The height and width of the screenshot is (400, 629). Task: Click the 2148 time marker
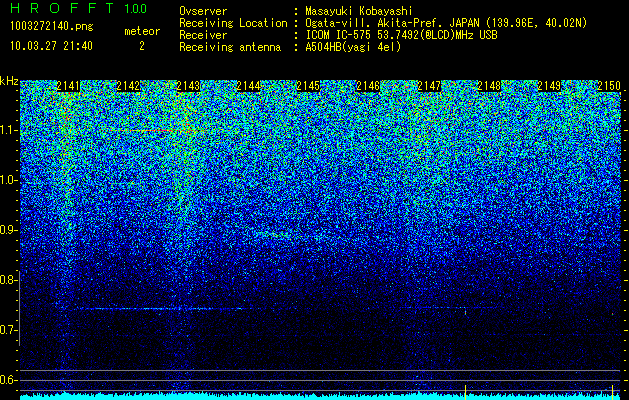(489, 86)
